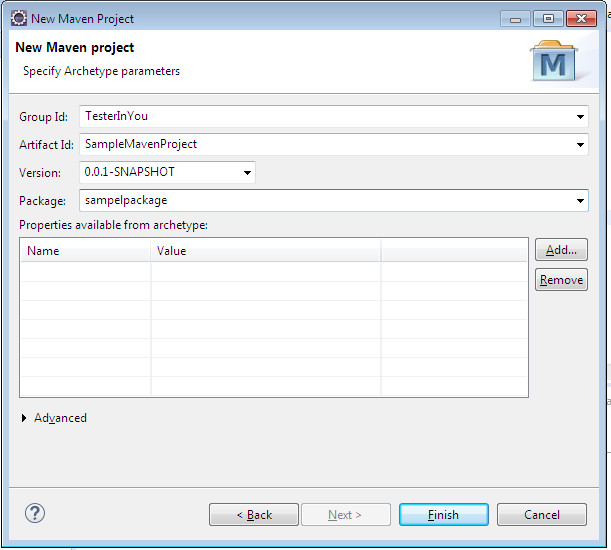611x550 pixels.
Task: Click the Eclipse icon in title bar
Action: click(19, 18)
